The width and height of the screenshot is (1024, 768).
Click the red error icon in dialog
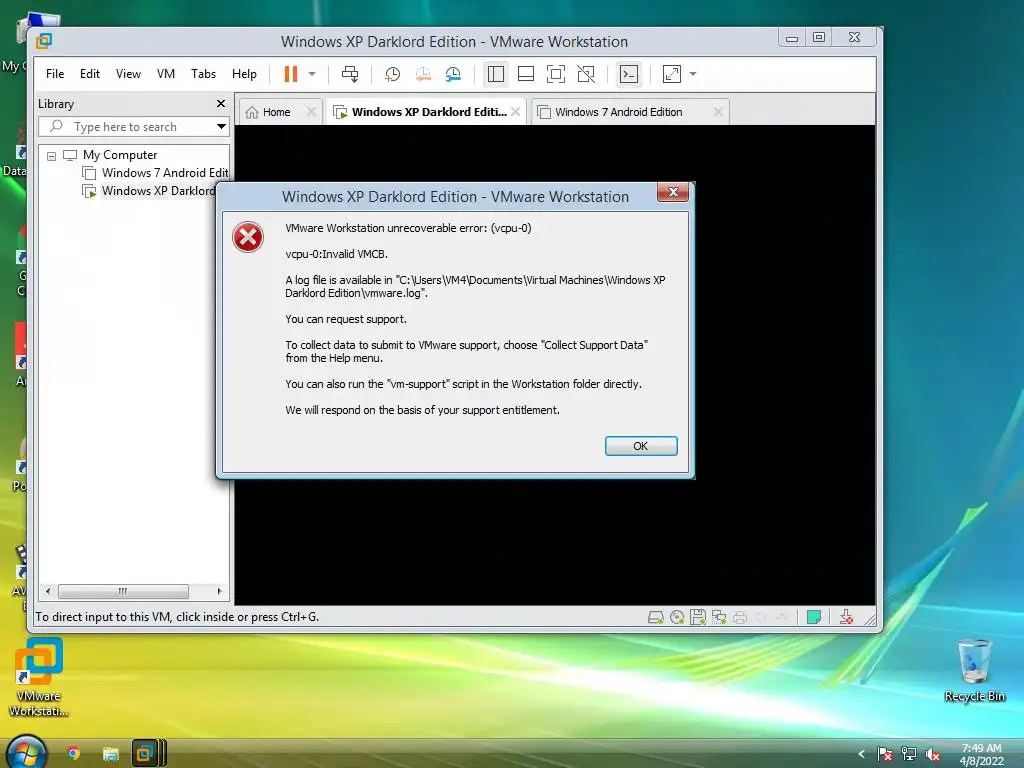(x=248, y=237)
